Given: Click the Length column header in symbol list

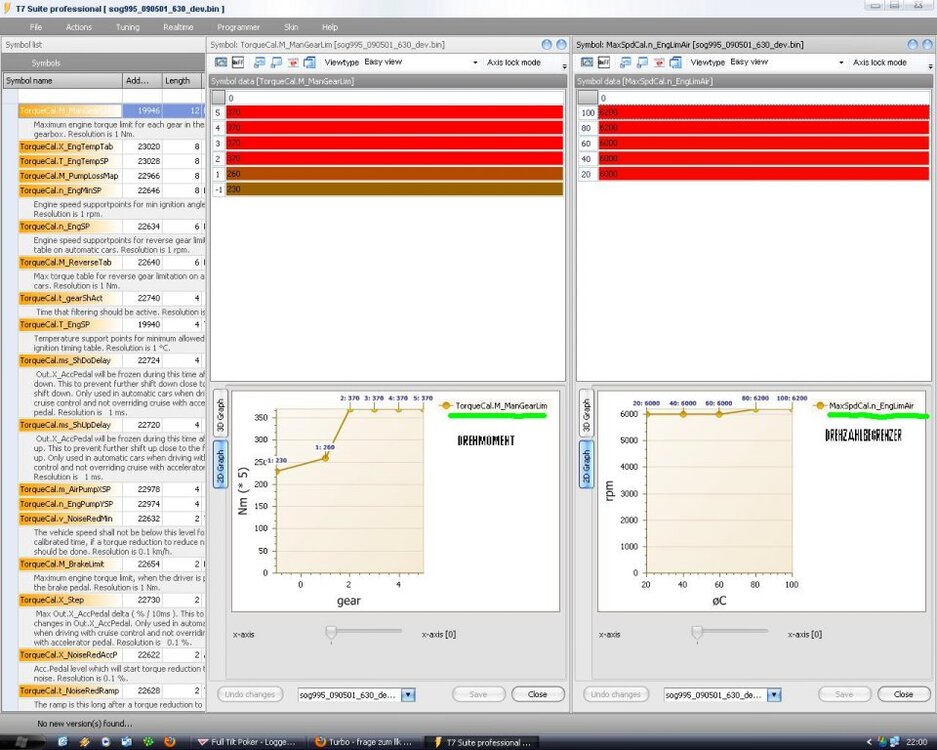Looking at the screenshot, I should 182,81.
